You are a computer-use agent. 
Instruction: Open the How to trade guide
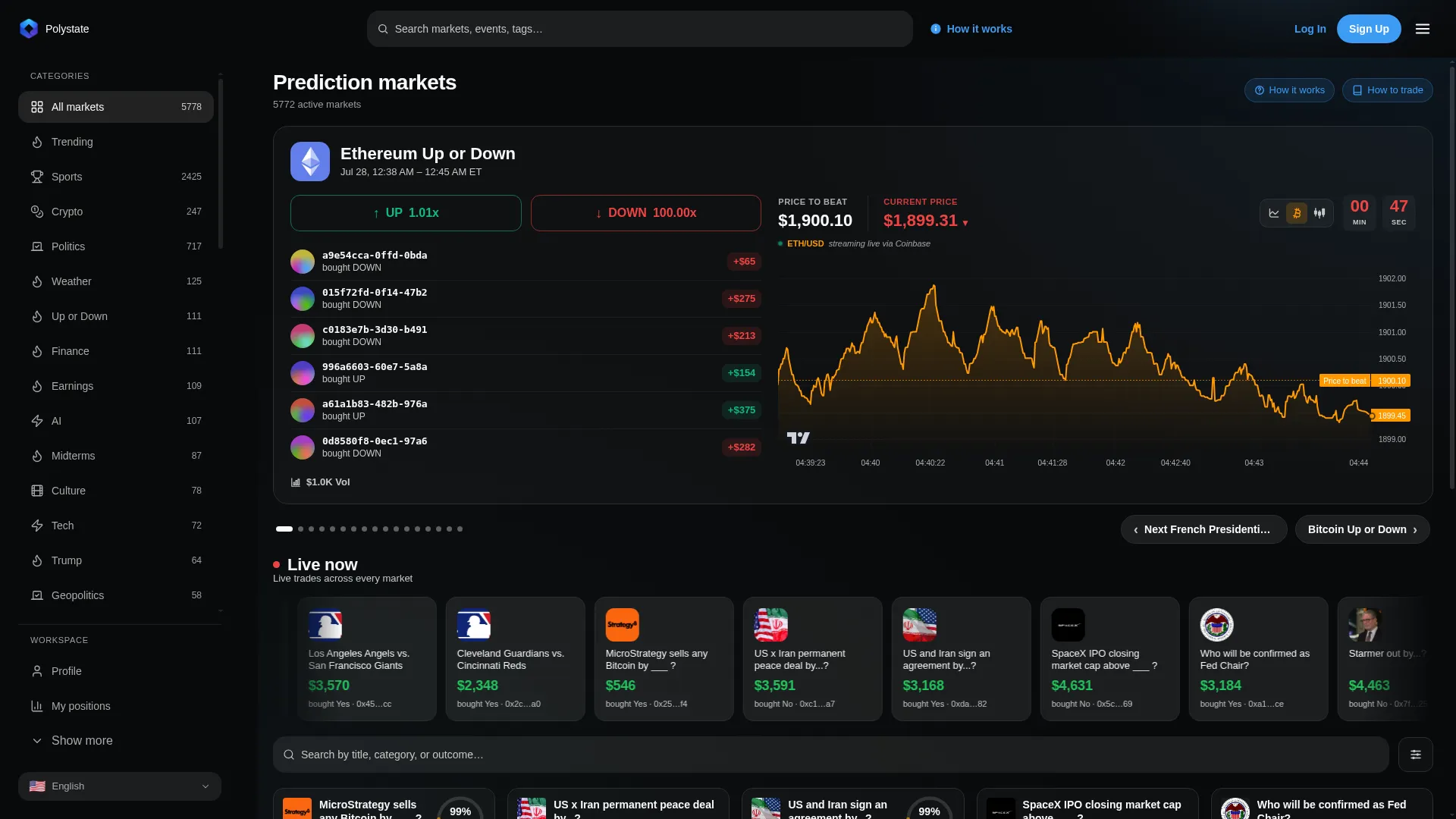tap(1387, 90)
